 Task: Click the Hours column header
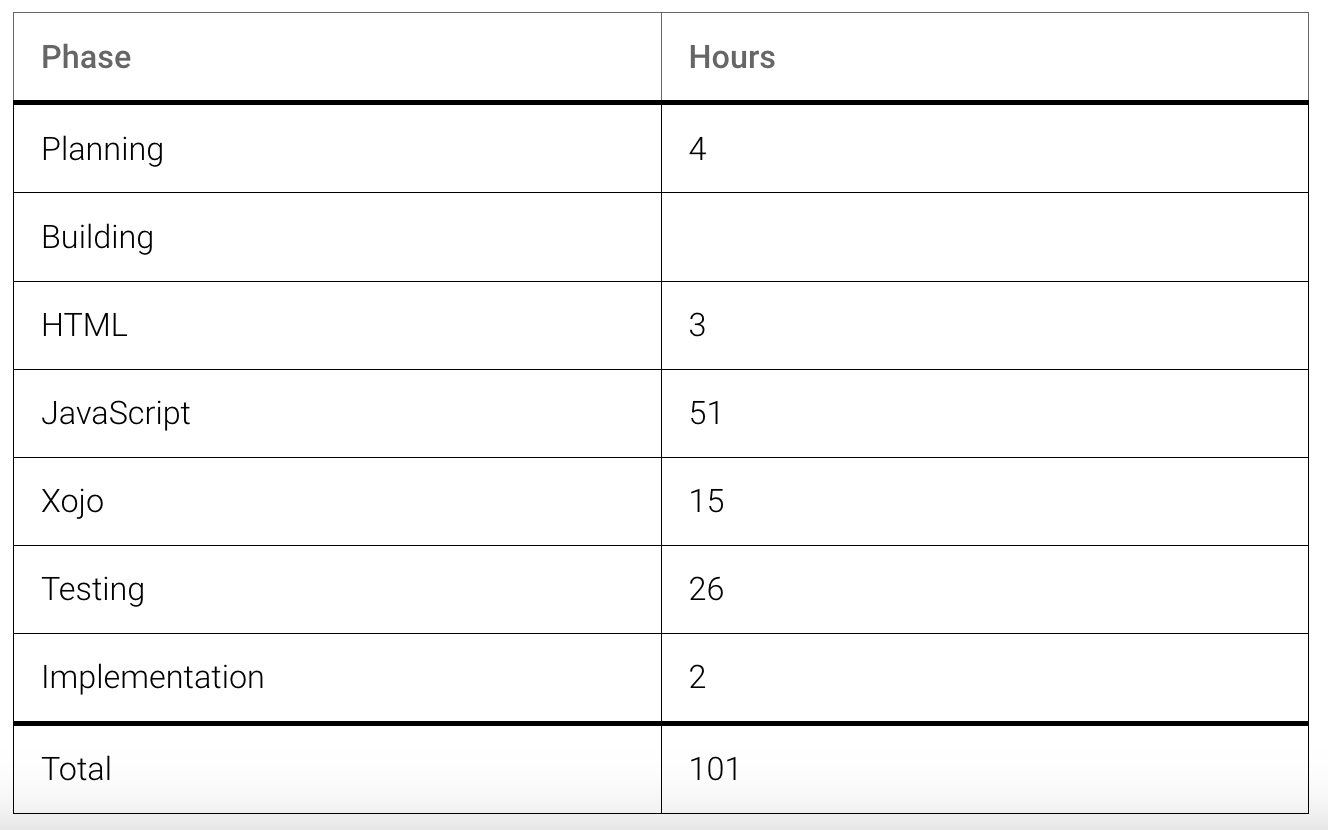(732, 57)
